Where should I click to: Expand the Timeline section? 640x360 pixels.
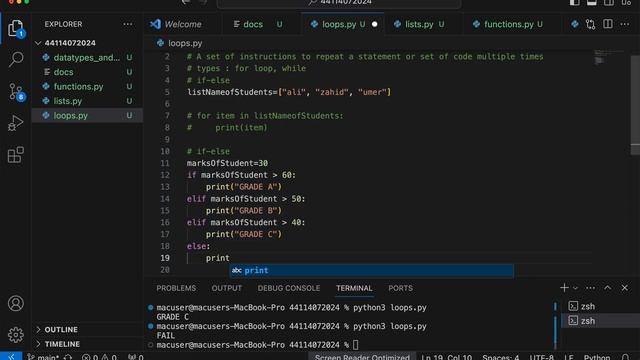[x=87, y=344]
